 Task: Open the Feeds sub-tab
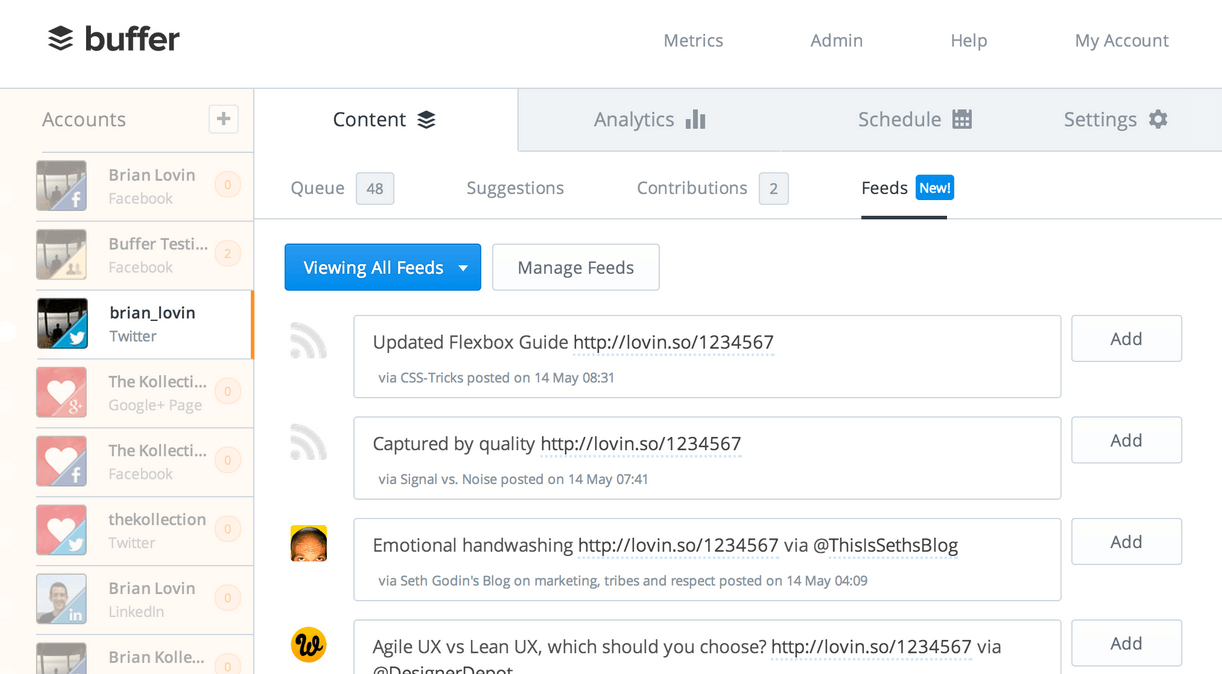[884, 188]
